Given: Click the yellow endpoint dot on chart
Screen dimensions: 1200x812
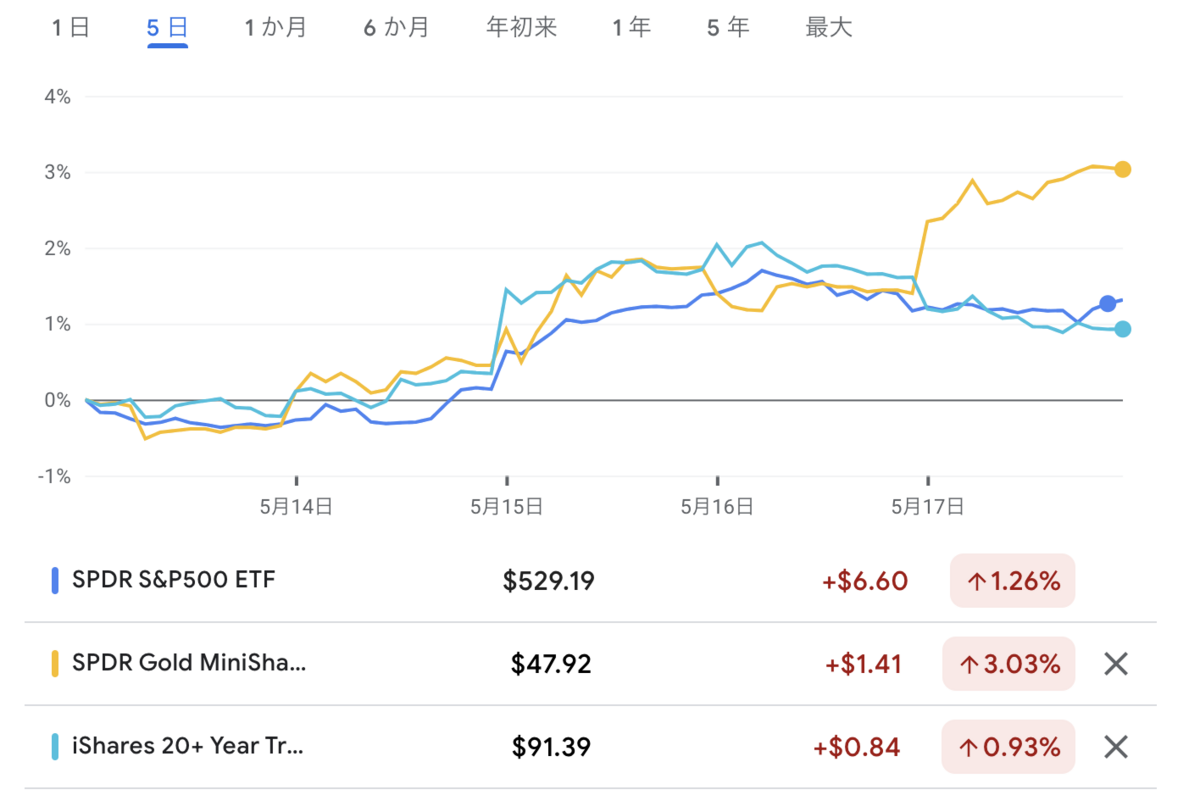Looking at the screenshot, I should click(1123, 169).
